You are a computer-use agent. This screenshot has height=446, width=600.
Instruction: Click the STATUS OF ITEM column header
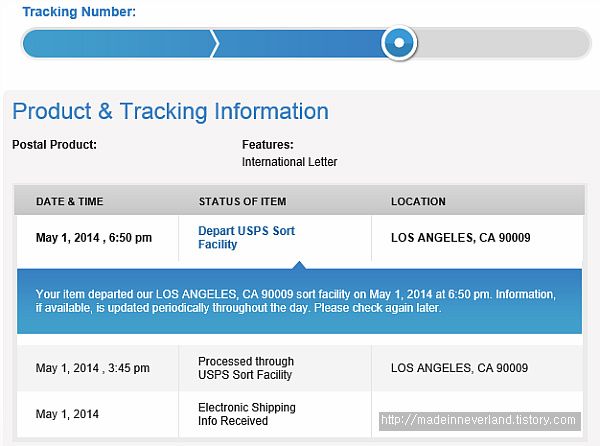(242, 201)
